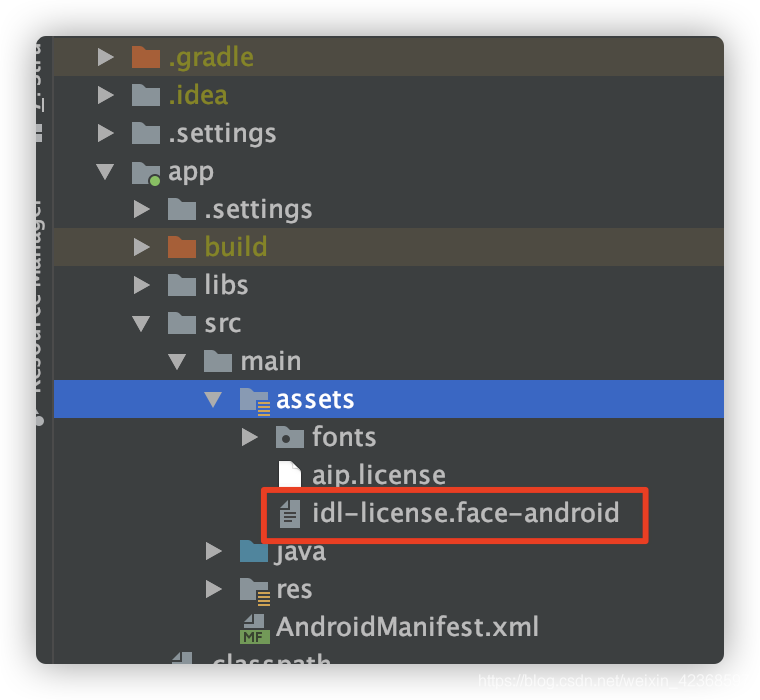Screen dimensions: 760x700
Task: Click the fonts package folder icon
Action: click(x=290, y=437)
